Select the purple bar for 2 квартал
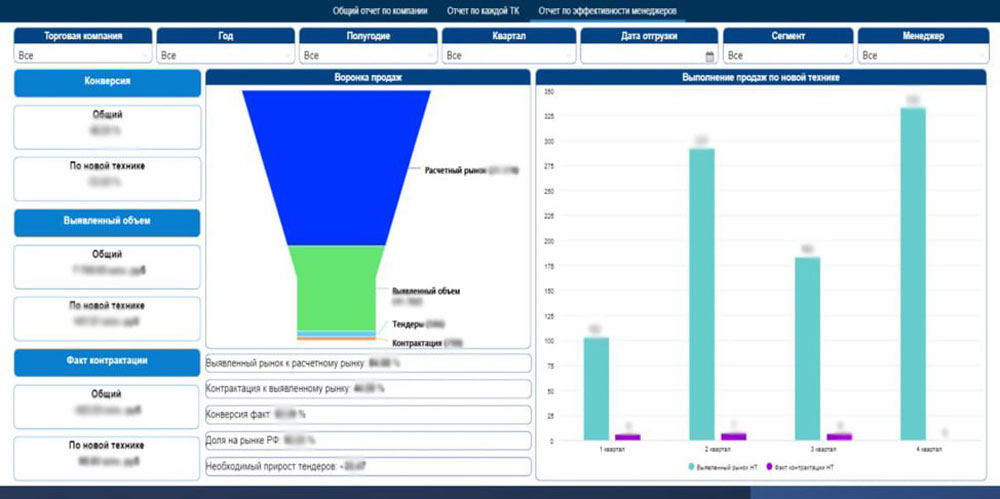The height and width of the screenshot is (499, 1000). click(733, 436)
